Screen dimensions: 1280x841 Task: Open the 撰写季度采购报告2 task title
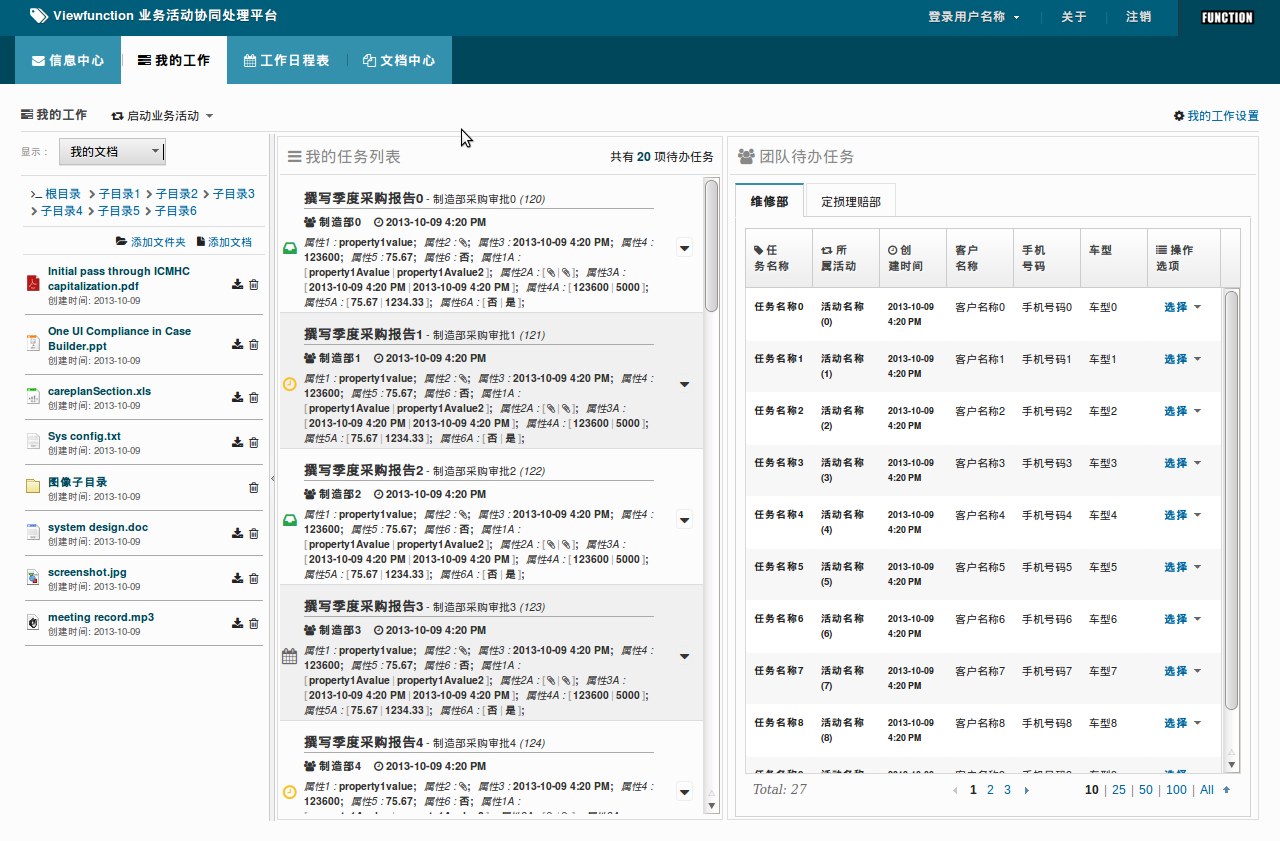pos(365,470)
